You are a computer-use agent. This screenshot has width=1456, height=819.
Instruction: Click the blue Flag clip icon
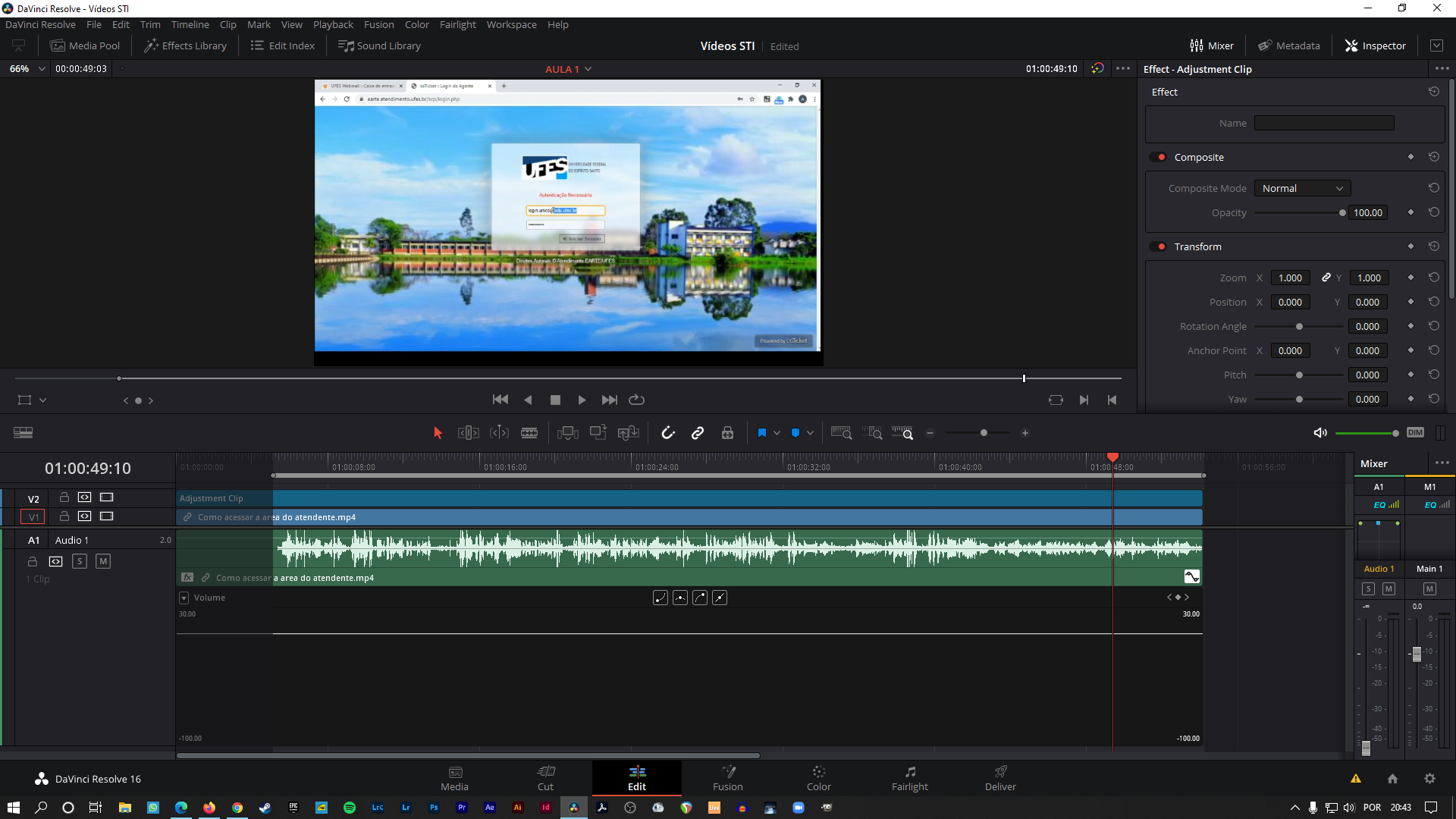click(762, 433)
